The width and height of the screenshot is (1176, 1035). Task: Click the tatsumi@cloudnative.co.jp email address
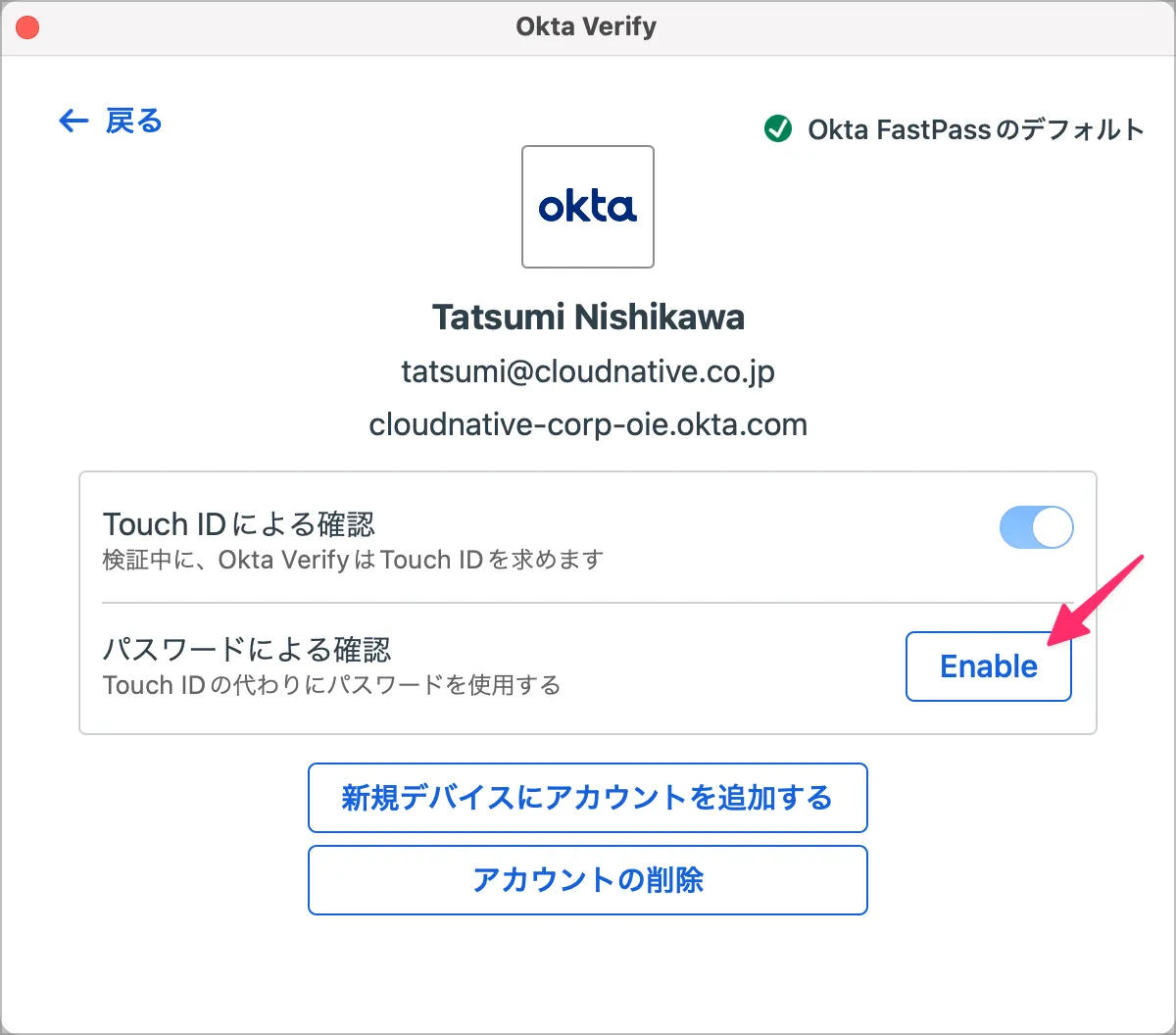pyautogui.click(x=588, y=371)
